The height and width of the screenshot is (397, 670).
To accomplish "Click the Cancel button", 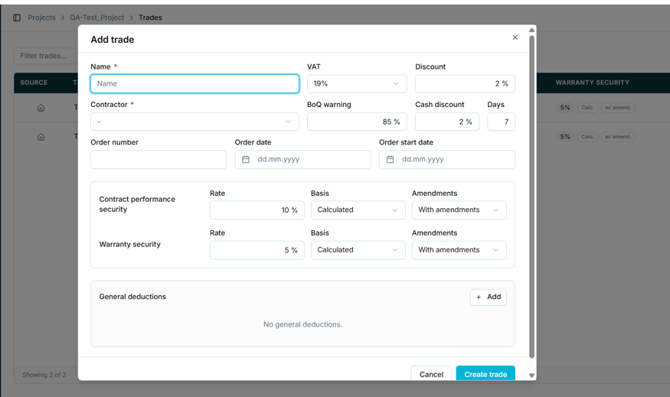I will [x=431, y=374].
